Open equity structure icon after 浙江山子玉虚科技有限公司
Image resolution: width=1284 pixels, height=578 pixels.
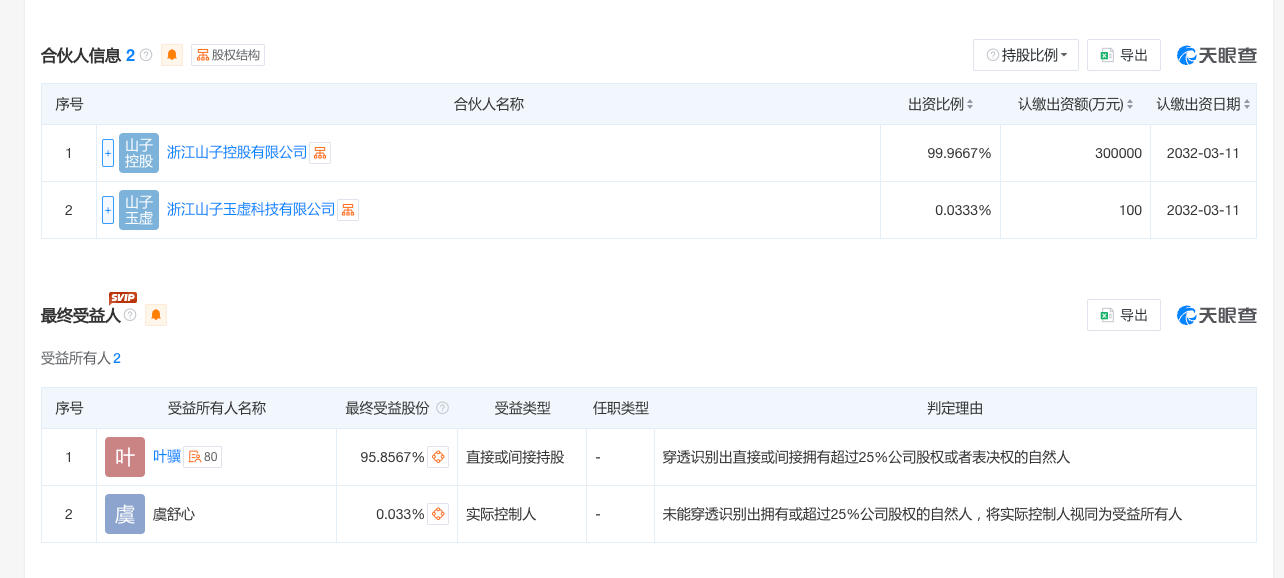(x=348, y=210)
